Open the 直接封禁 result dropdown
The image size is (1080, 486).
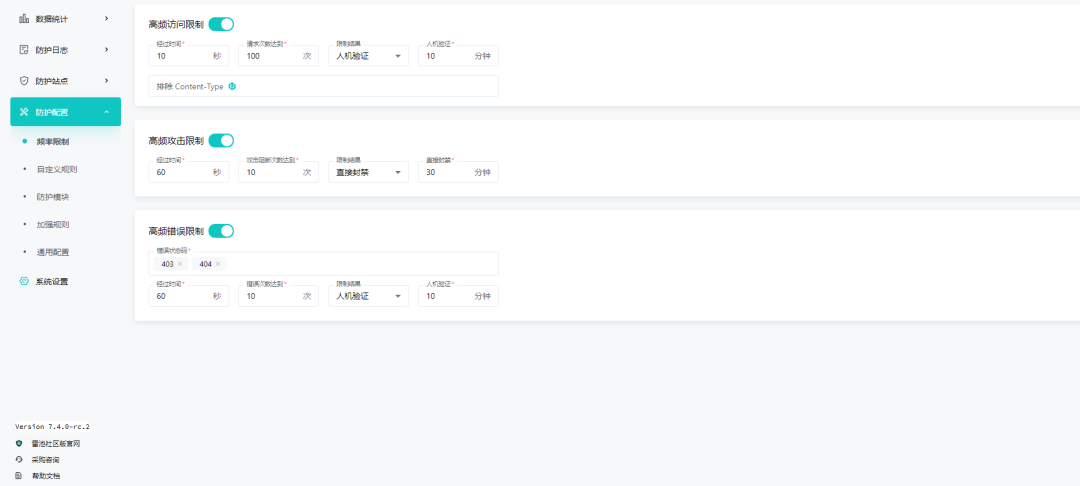368,172
